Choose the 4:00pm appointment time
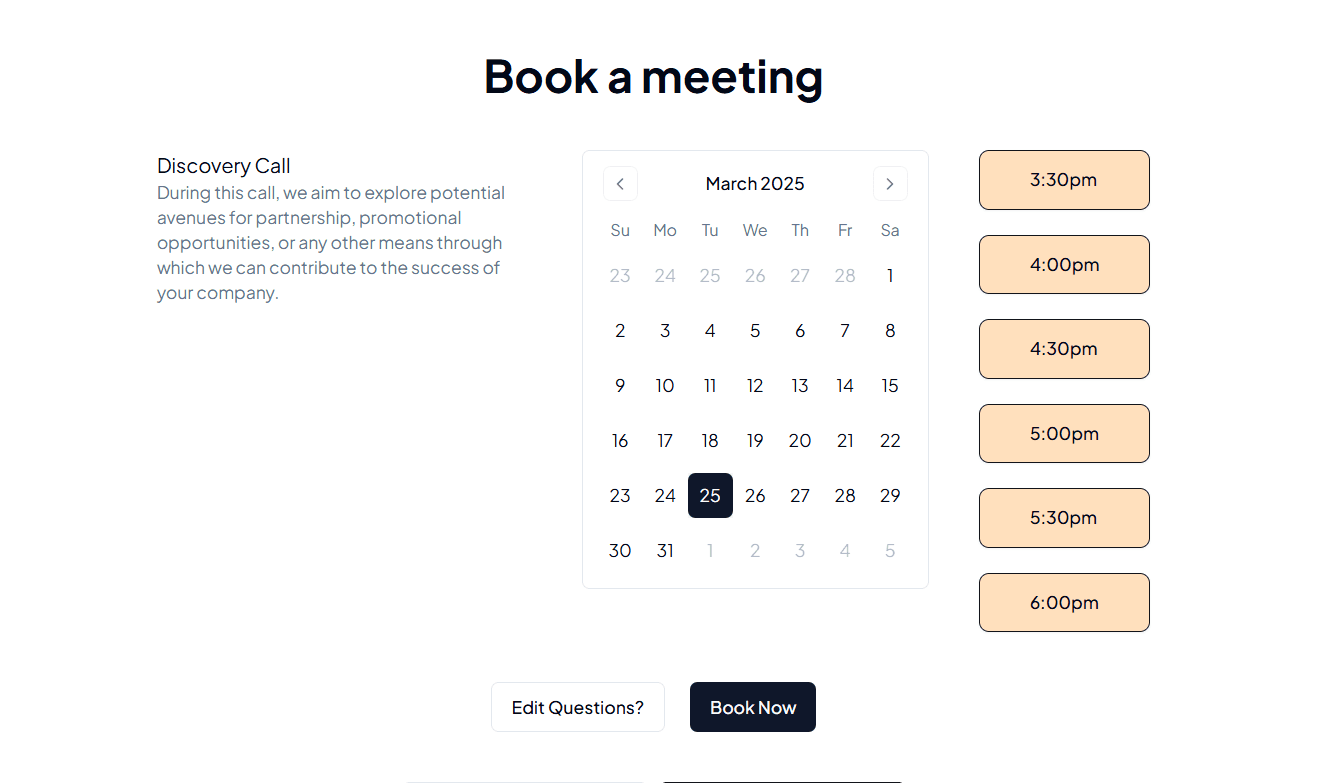 [x=1063, y=264]
